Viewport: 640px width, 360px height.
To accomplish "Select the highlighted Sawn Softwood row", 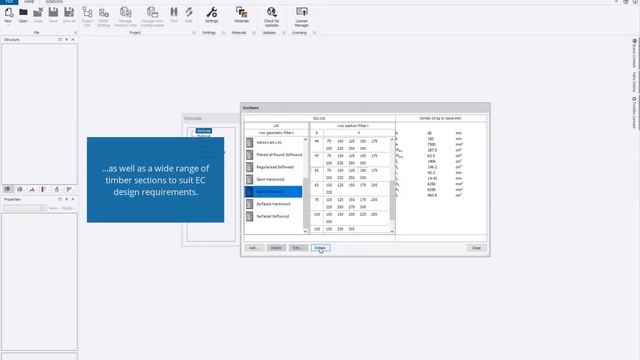I will (x=273, y=191).
